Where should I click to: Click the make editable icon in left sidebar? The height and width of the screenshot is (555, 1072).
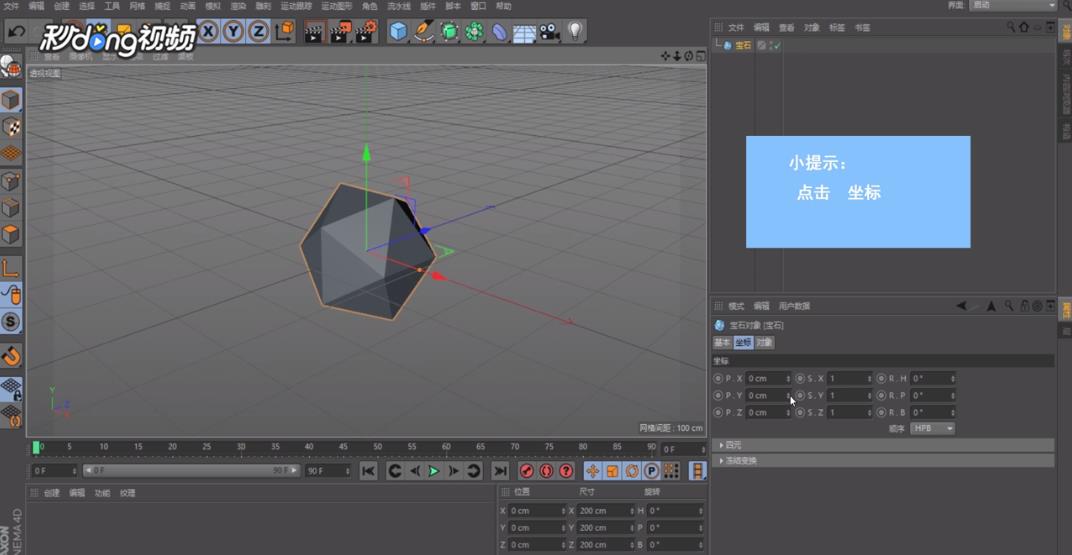coord(11,67)
